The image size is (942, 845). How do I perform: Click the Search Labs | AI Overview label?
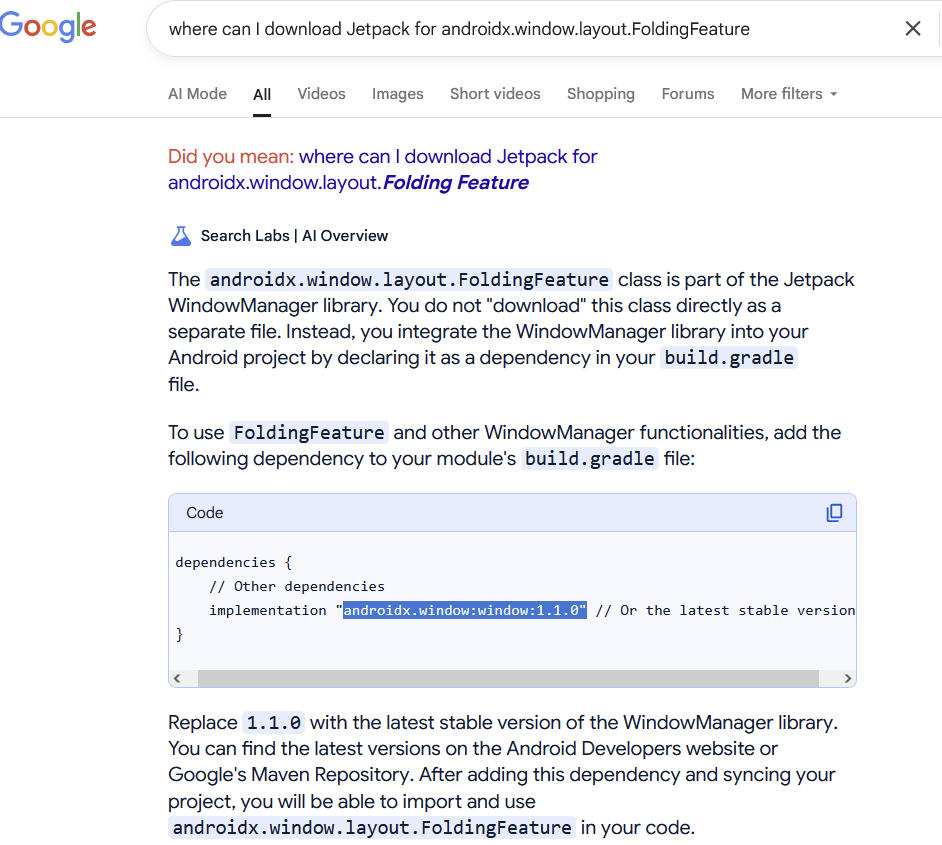coord(294,236)
